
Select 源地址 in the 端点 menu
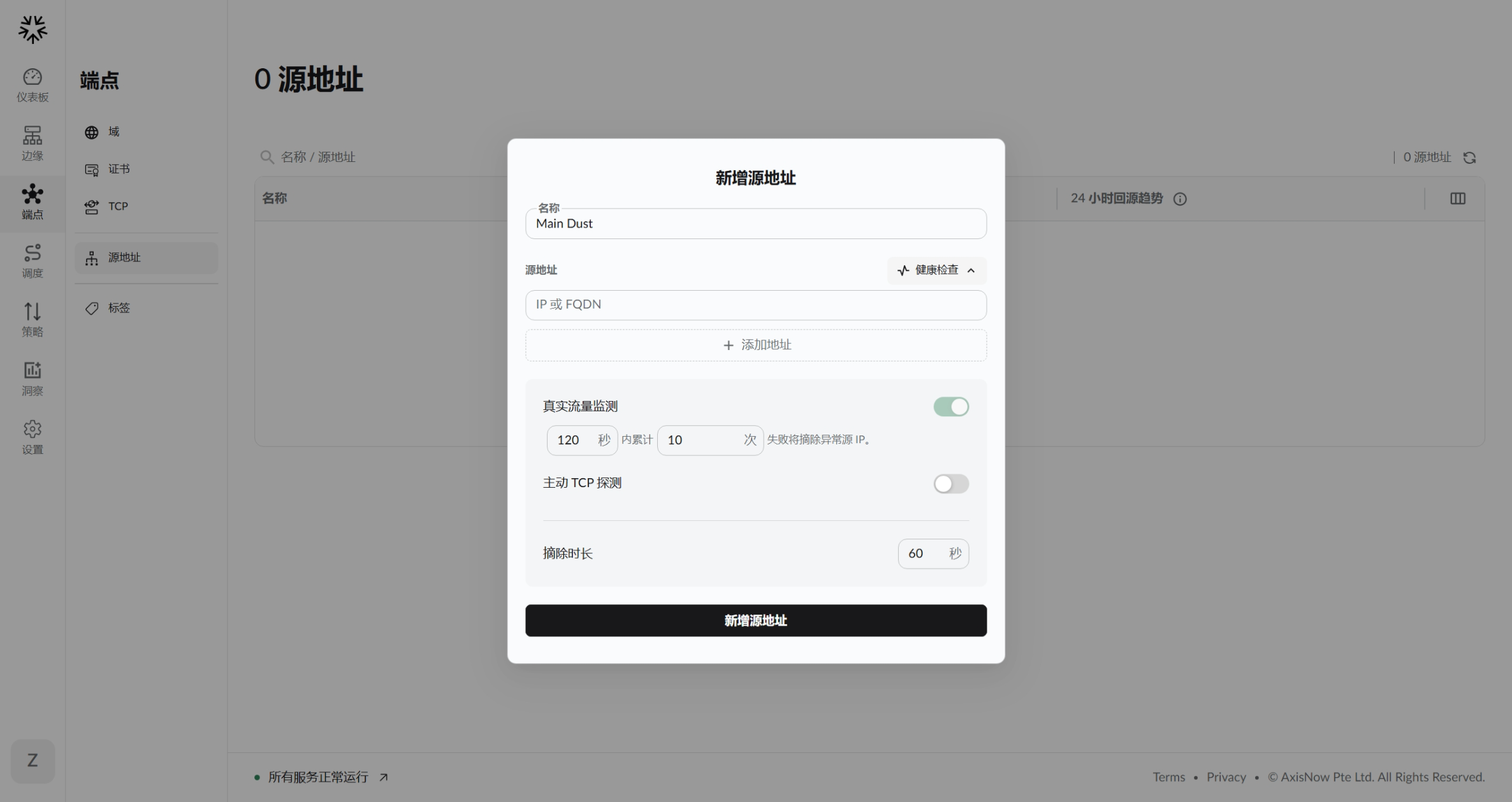pos(146,258)
